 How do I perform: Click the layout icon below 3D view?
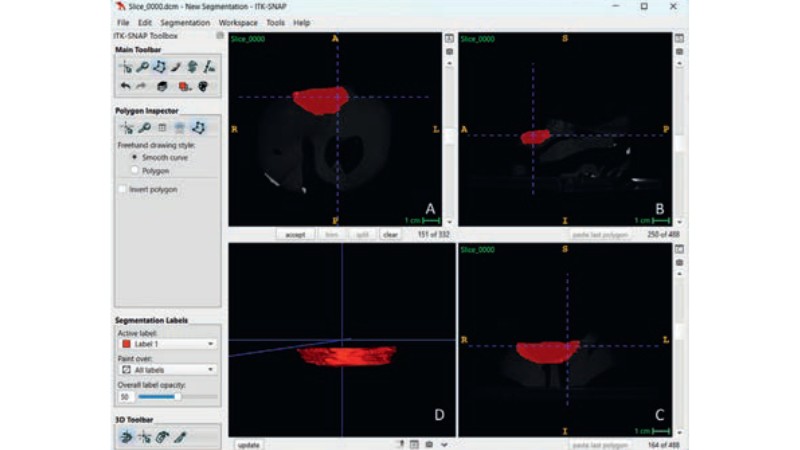click(x=414, y=445)
